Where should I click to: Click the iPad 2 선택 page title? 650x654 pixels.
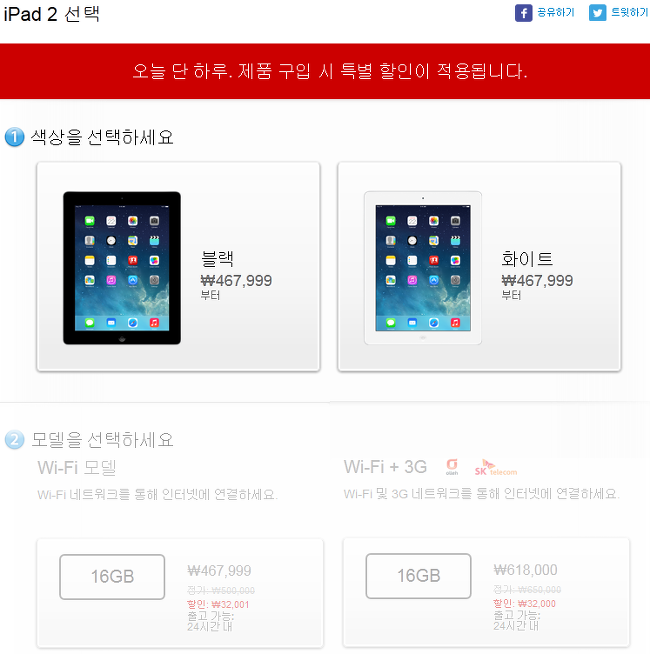point(52,14)
